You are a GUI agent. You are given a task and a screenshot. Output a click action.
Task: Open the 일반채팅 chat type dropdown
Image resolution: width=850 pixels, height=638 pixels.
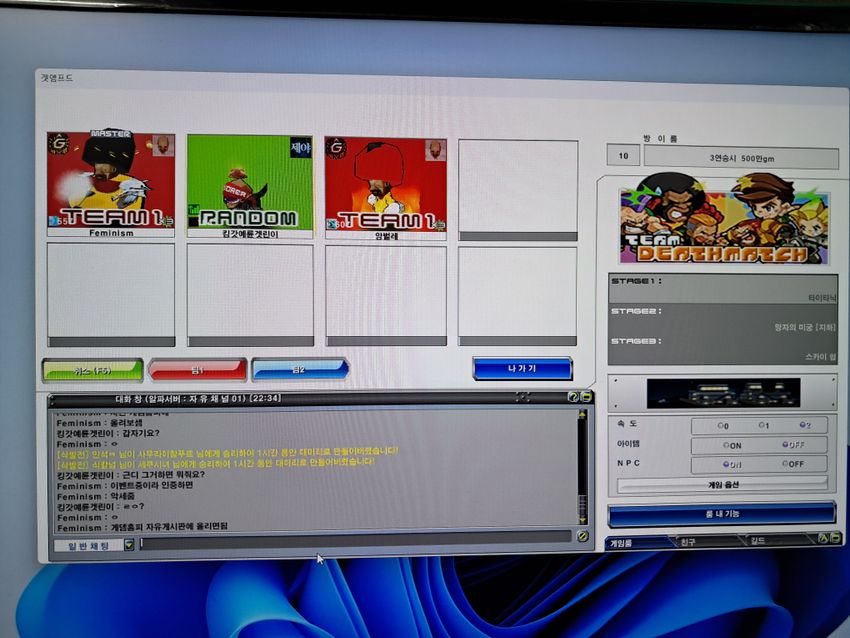[x=129, y=544]
